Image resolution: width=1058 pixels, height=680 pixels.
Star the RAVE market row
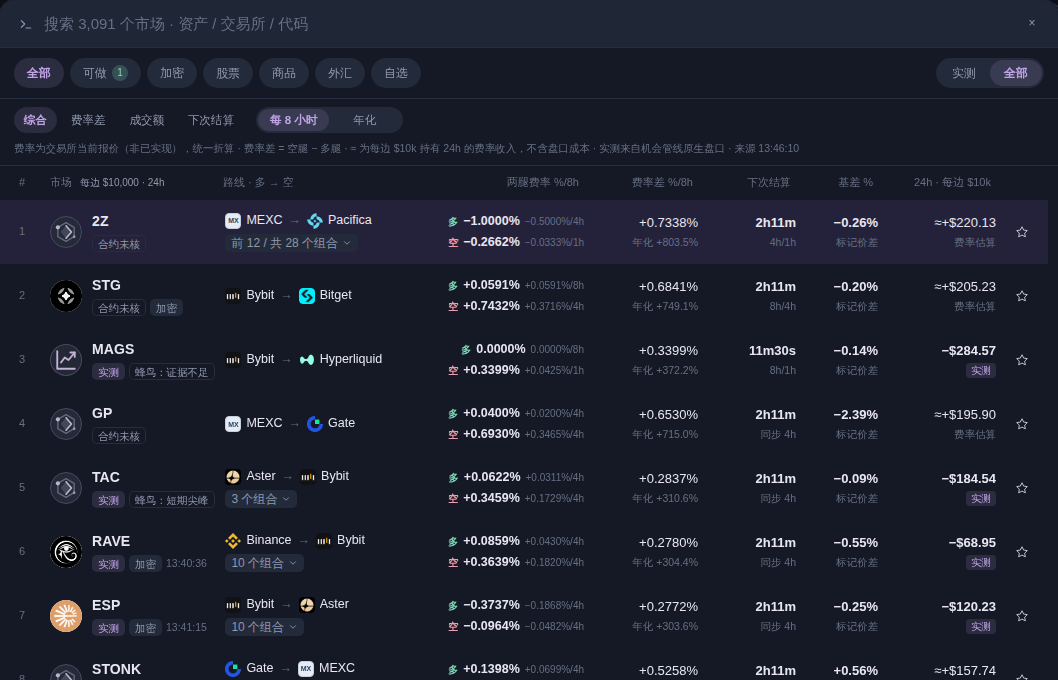point(1022,552)
